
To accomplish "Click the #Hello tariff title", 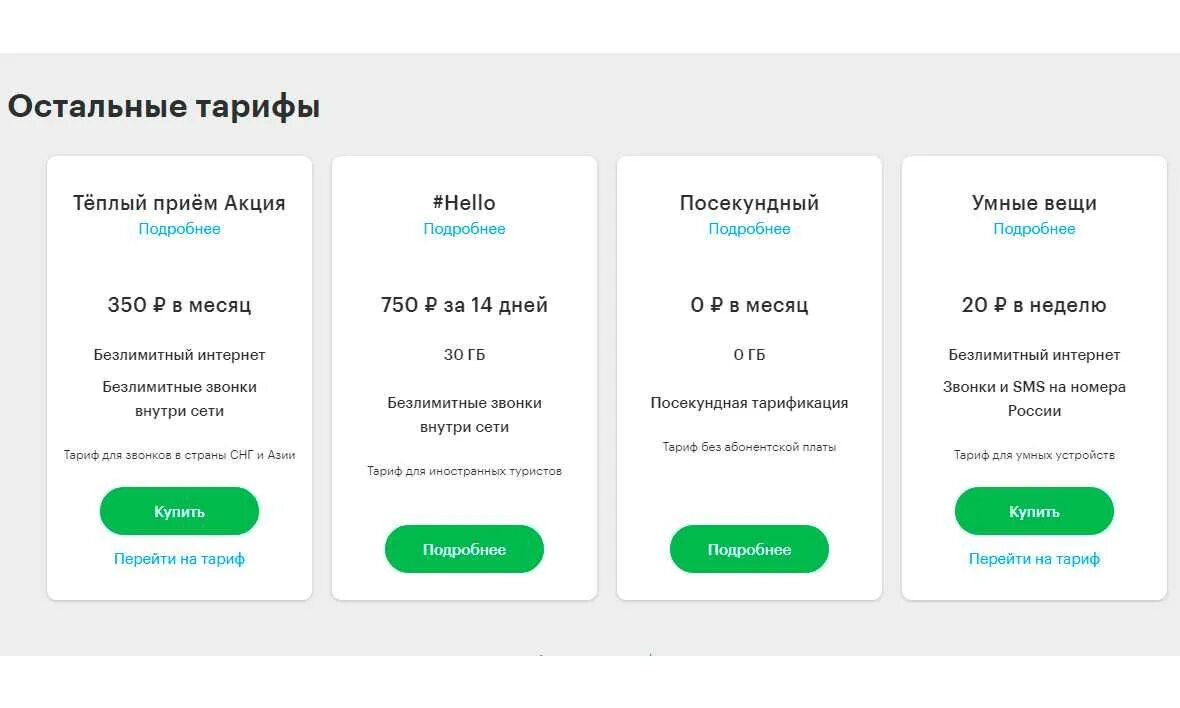I will coord(464,202).
